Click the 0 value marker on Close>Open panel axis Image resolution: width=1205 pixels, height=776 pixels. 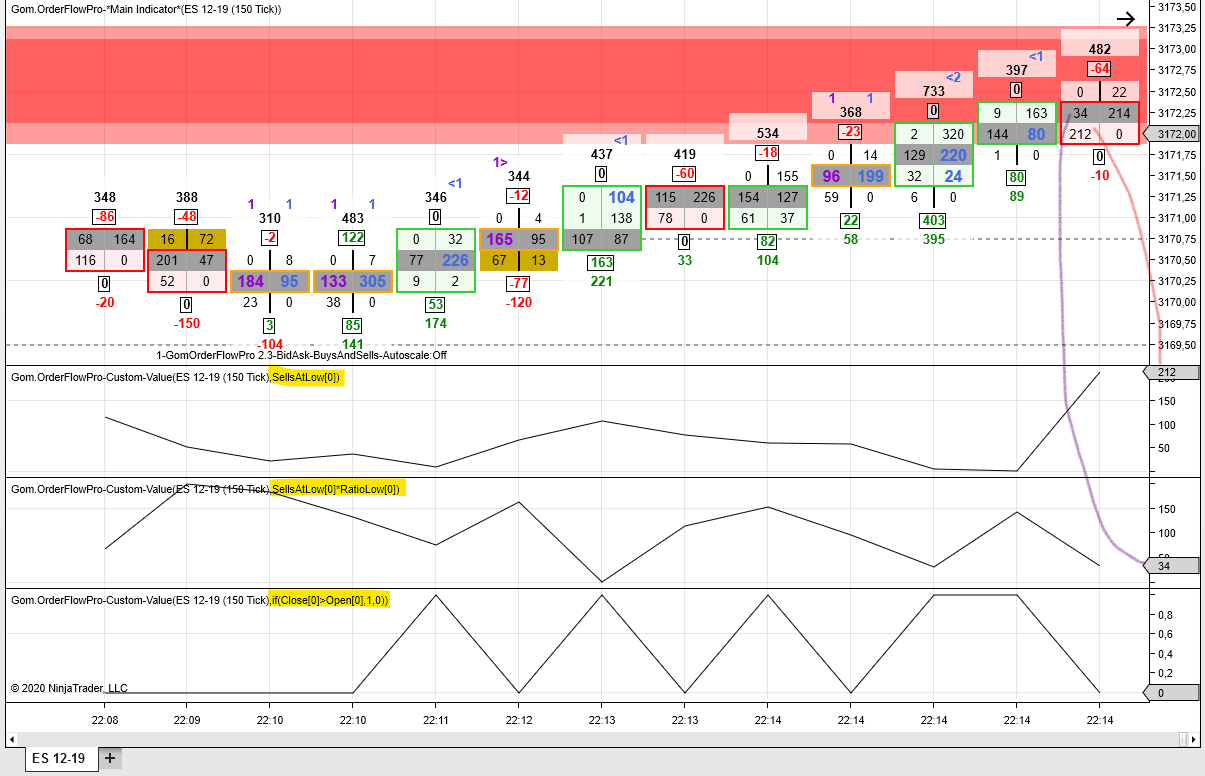pyautogui.click(x=1170, y=693)
